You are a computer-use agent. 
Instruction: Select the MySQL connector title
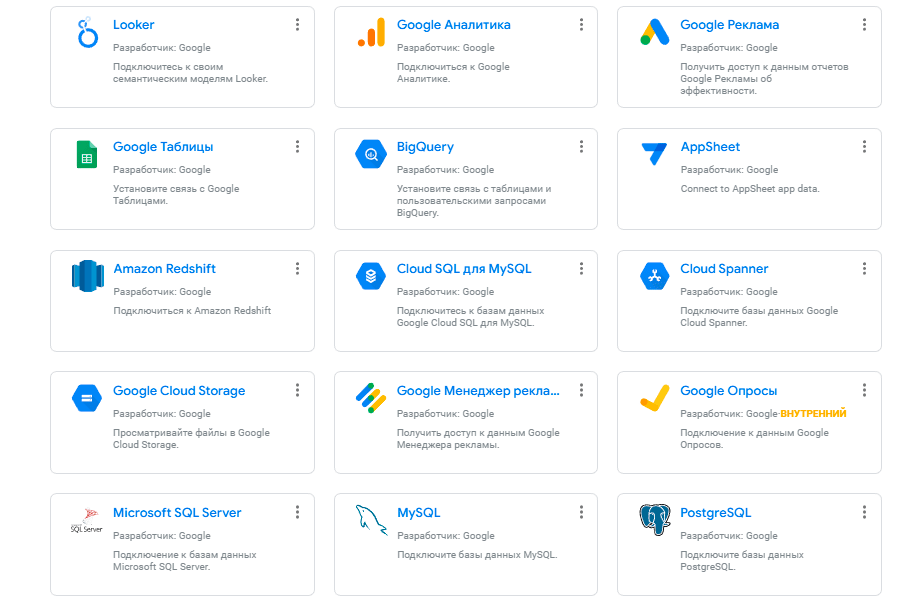point(418,512)
